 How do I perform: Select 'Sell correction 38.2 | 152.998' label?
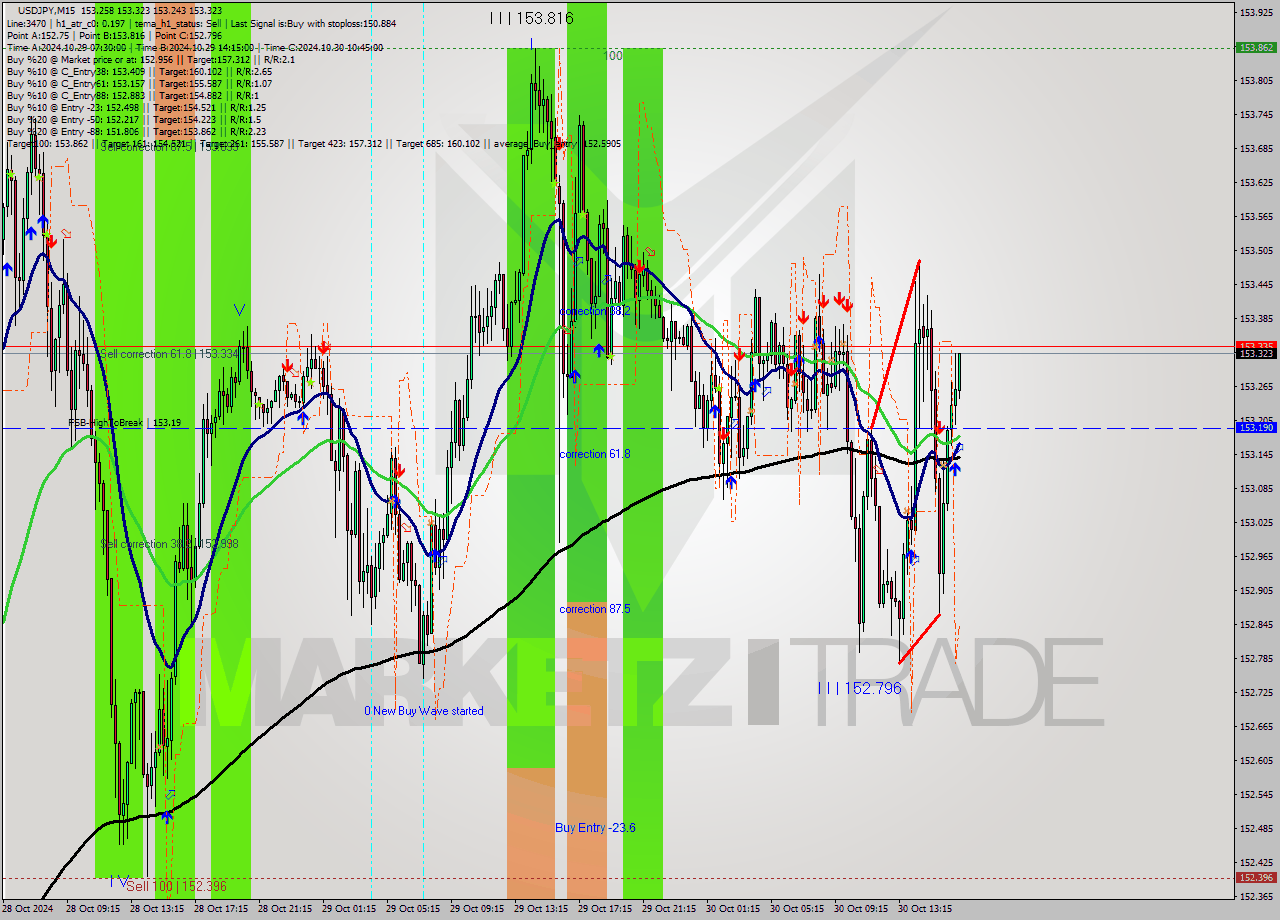click(170, 544)
